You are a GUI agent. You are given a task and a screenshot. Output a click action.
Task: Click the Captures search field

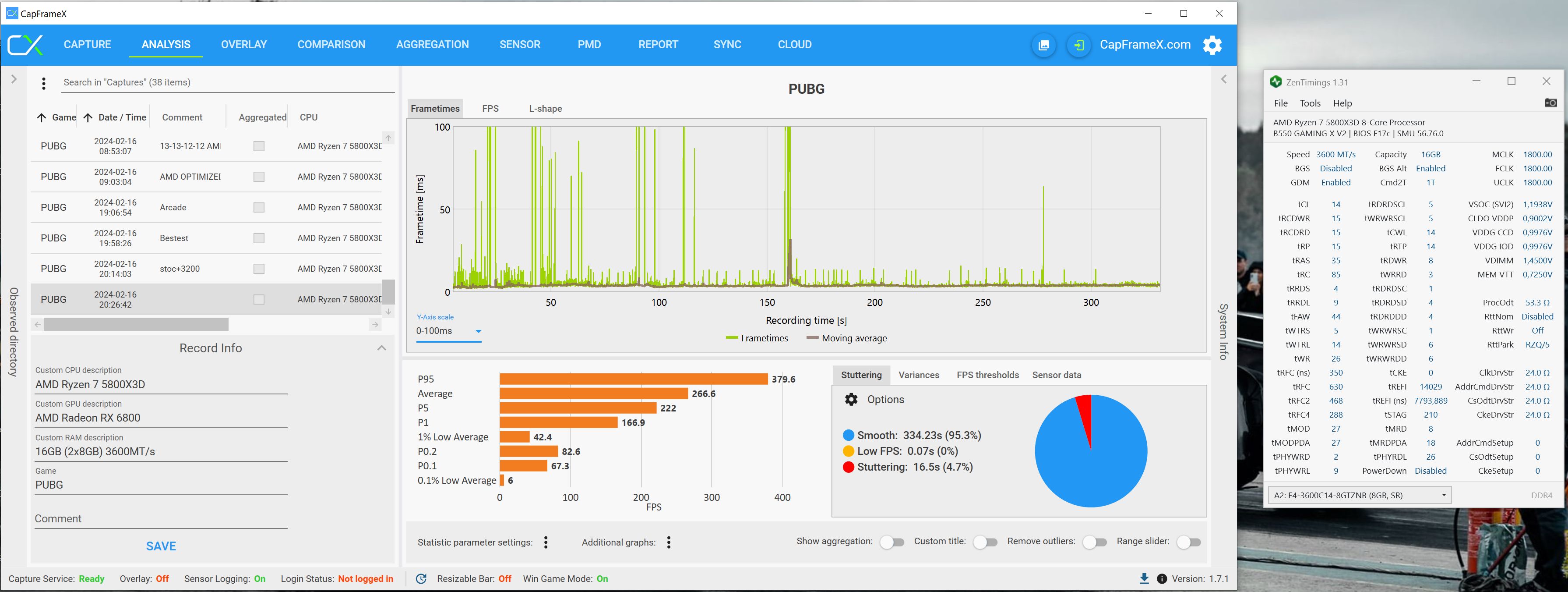click(228, 83)
